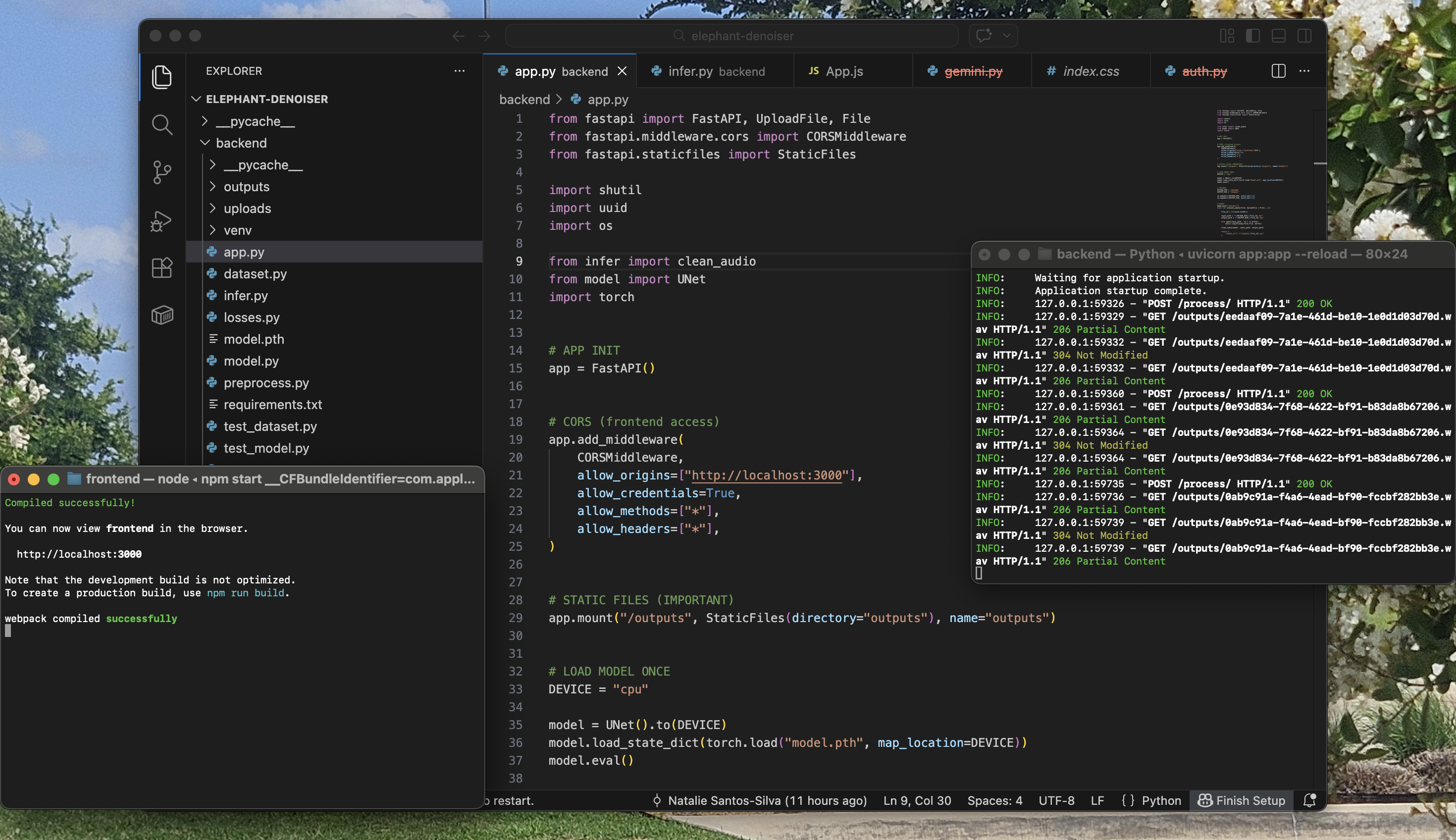Expand the outputs folder
1456x840 pixels.
tap(246, 187)
